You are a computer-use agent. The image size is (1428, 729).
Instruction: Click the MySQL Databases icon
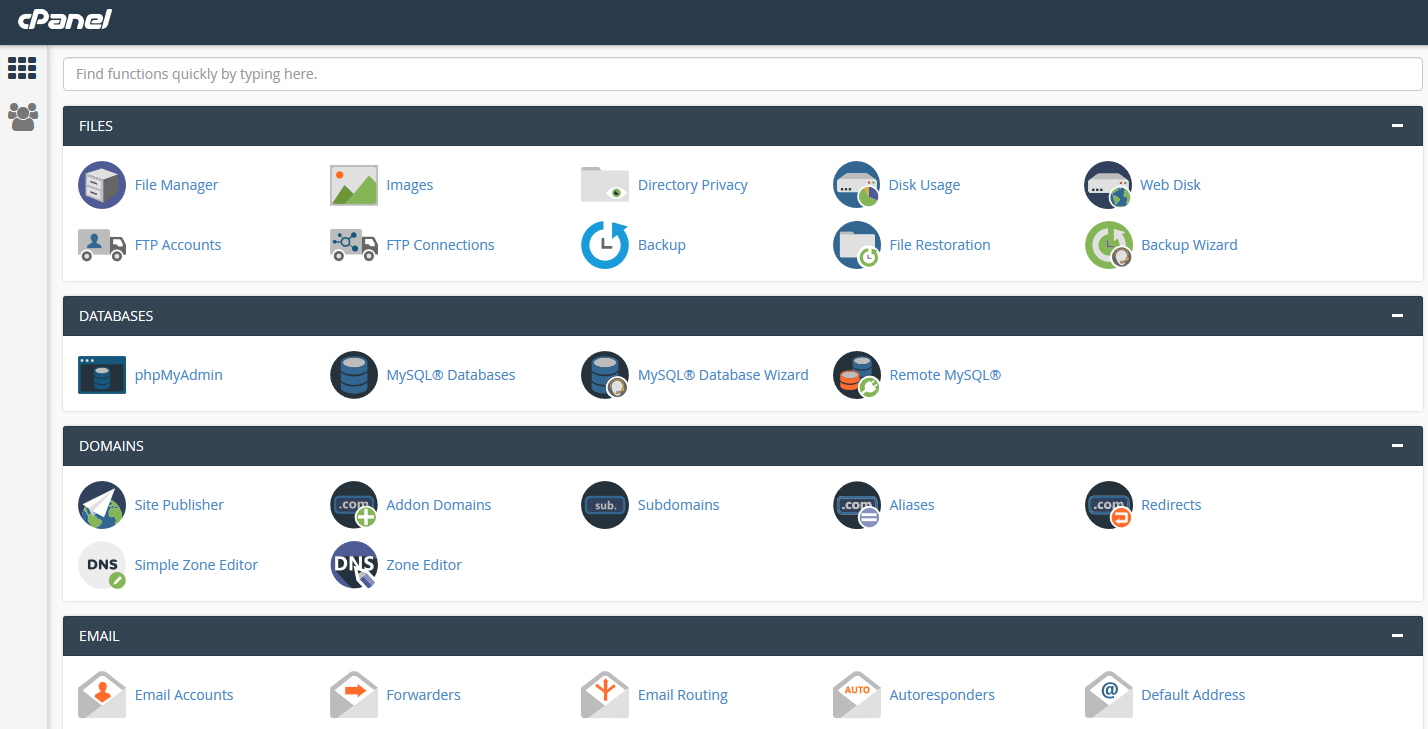tap(354, 375)
